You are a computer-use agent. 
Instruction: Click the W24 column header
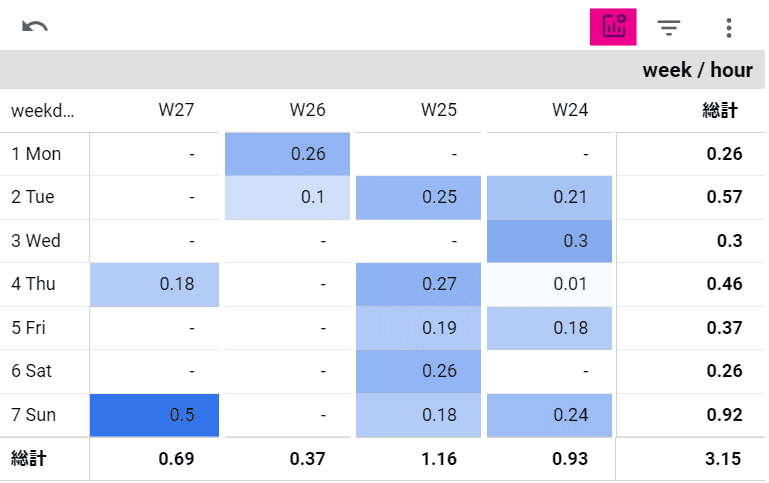click(570, 110)
